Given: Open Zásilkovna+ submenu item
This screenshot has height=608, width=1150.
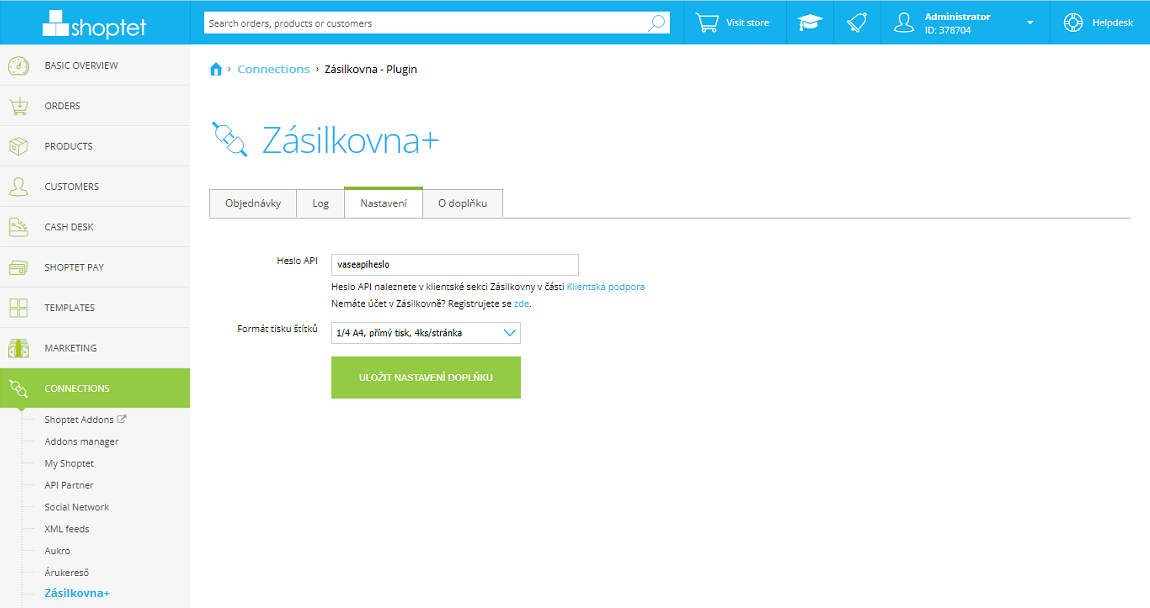Looking at the screenshot, I should pyautogui.click(x=77, y=593).
